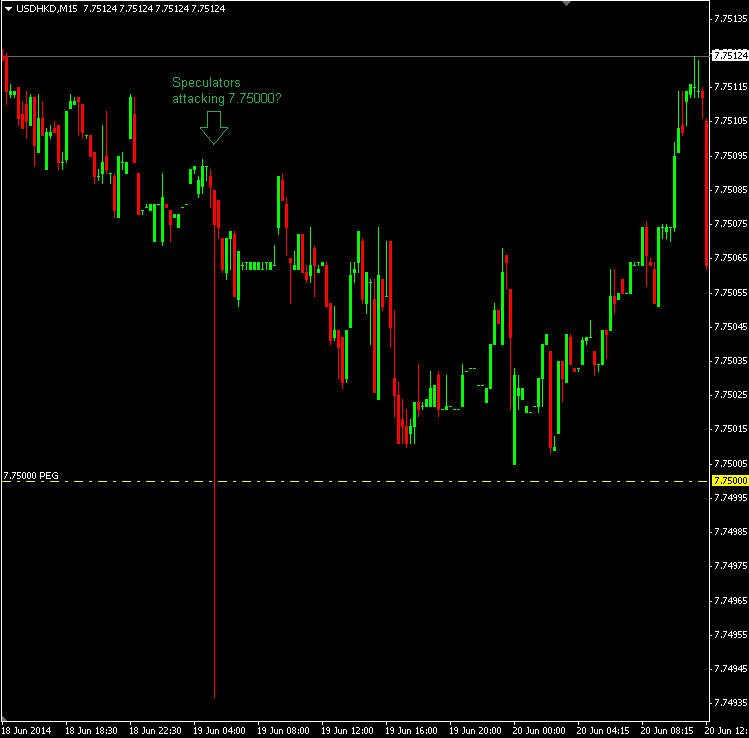Click the '20 Jun 00:00' time axis label
749x738 pixels.
(x=539, y=730)
